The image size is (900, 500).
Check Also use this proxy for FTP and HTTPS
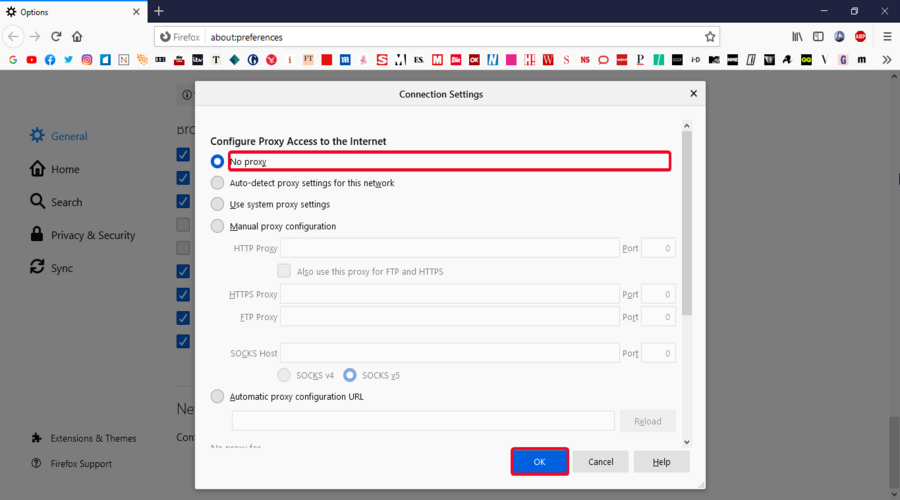click(284, 271)
